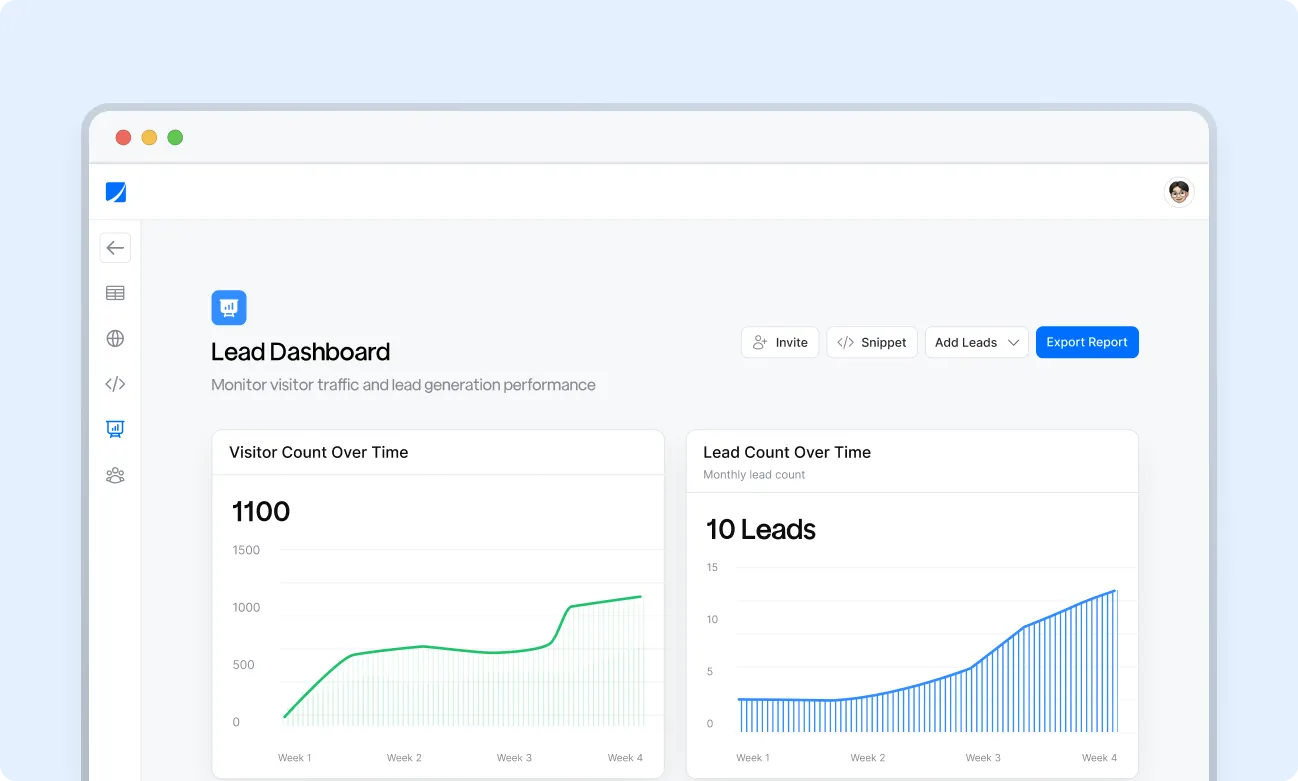Open the table view sidebar icon
The width and height of the screenshot is (1298, 781).
coord(115,293)
